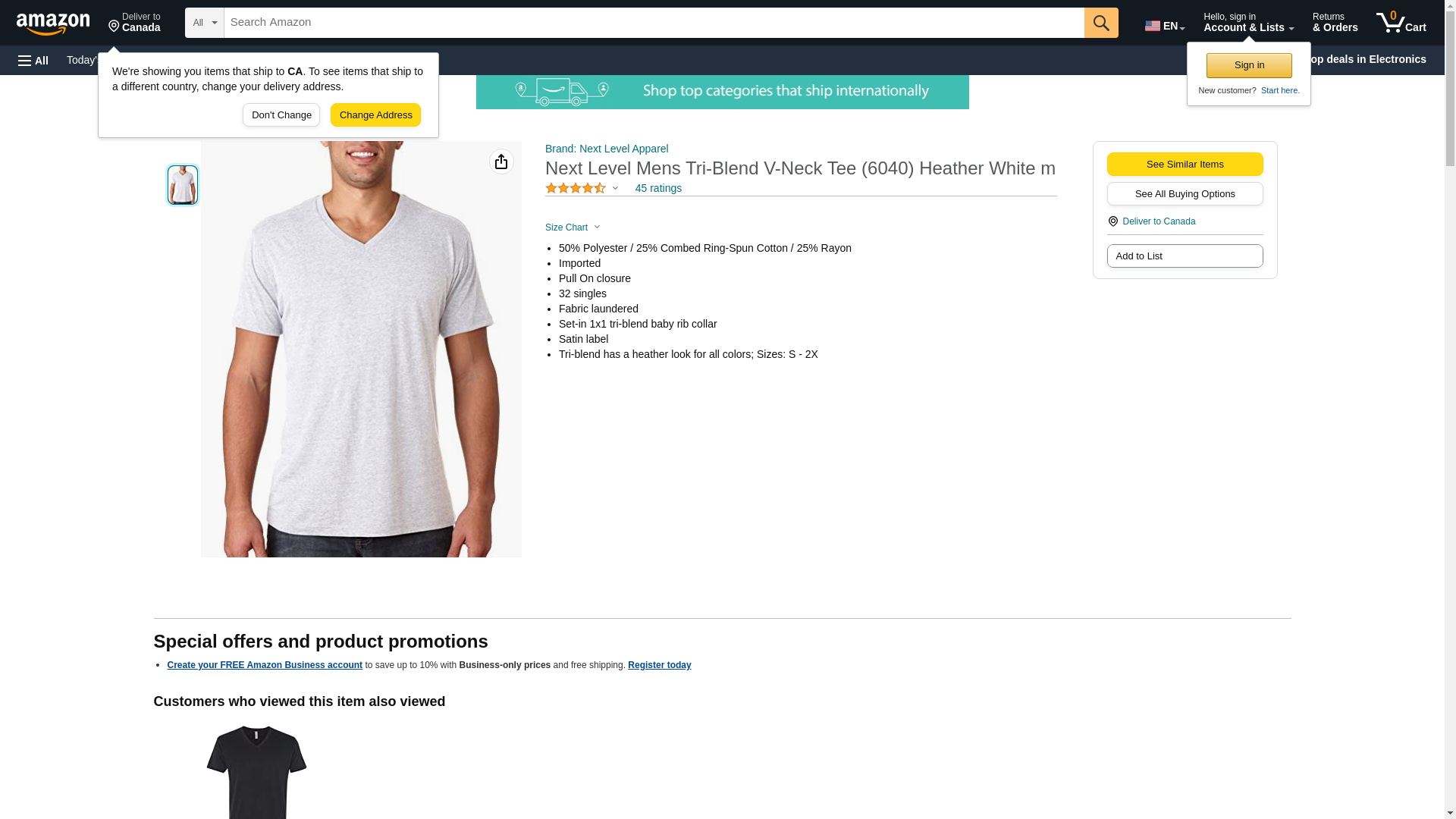Click the share icon on product image

(x=501, y=162)
